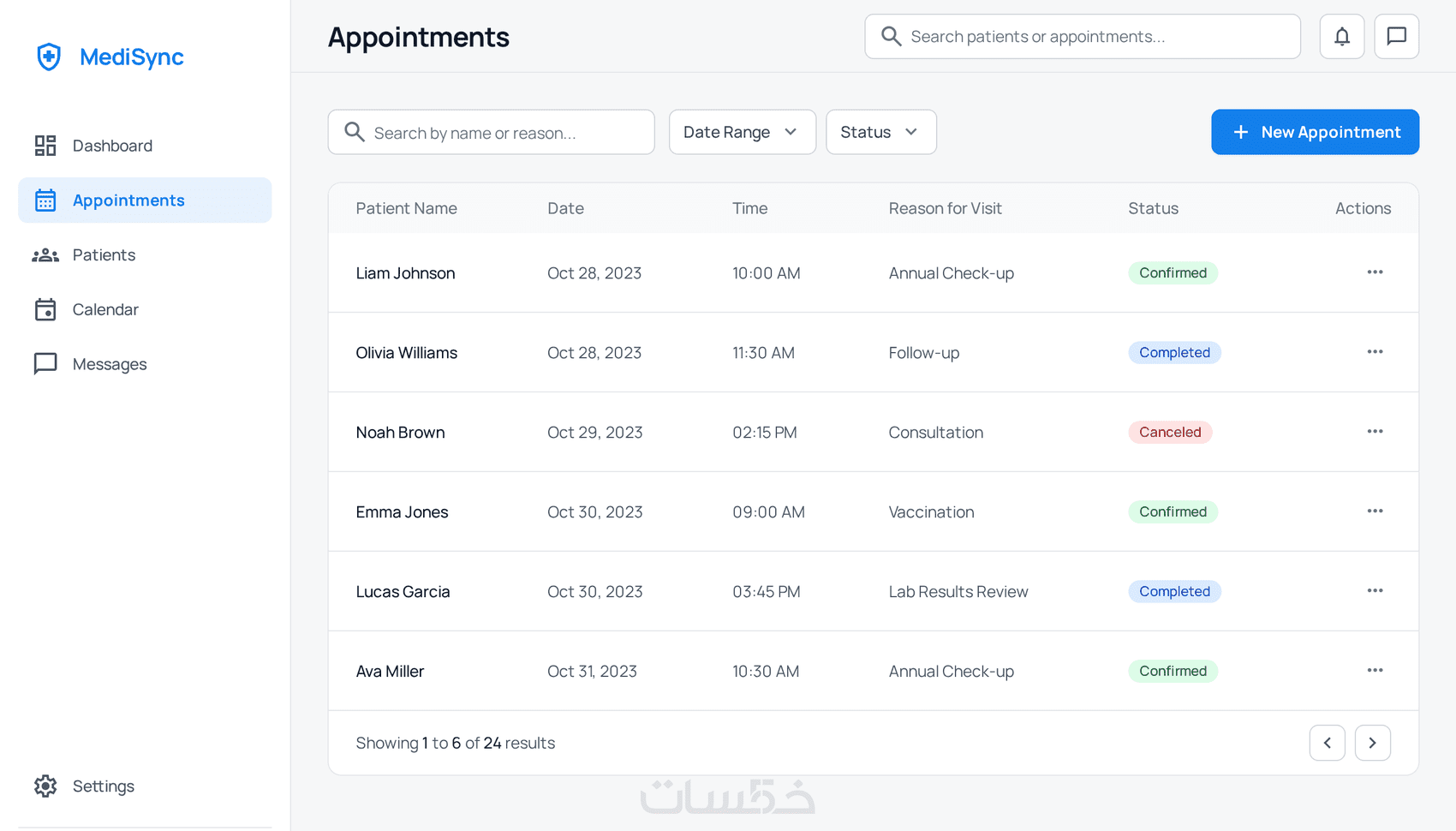Open three-dot menu for Emma Jones
The height and width of the screenshot is (831, 1456).
pos(1375,511)
